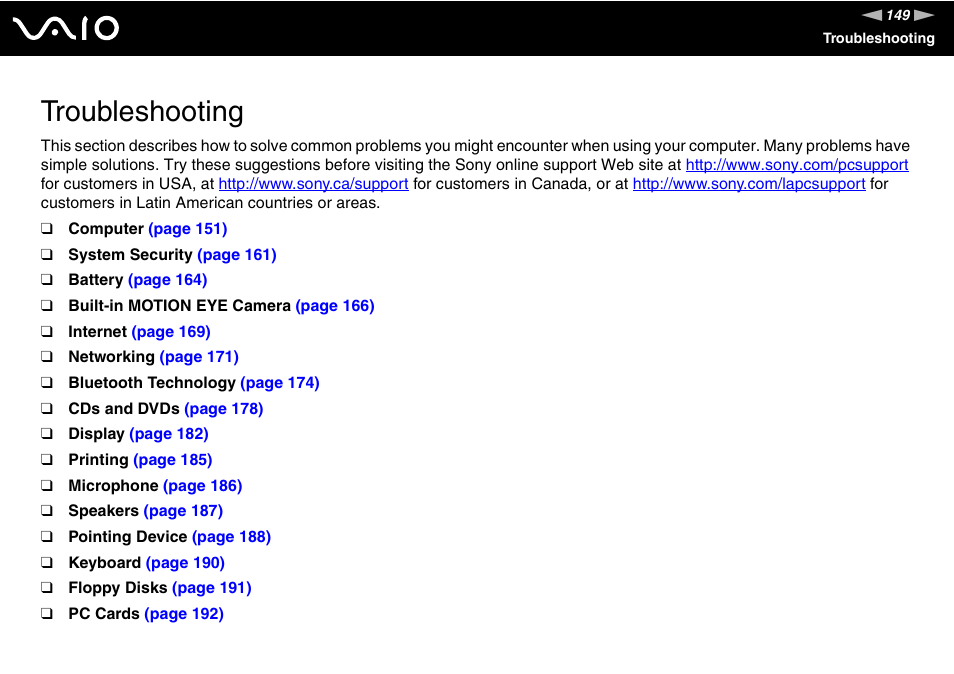
Task: Open Pointing Device (page 188)
Action: [x=231, y=537]
